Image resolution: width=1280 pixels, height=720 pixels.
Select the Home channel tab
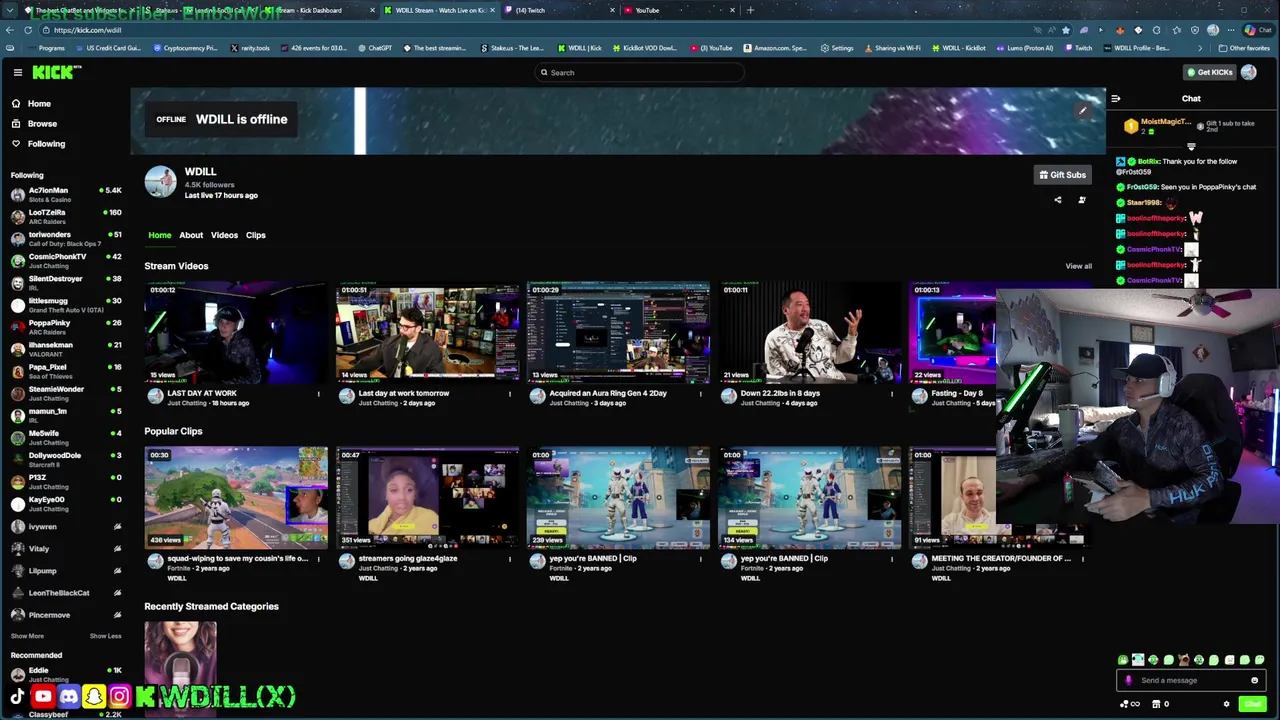pos(160,235)
